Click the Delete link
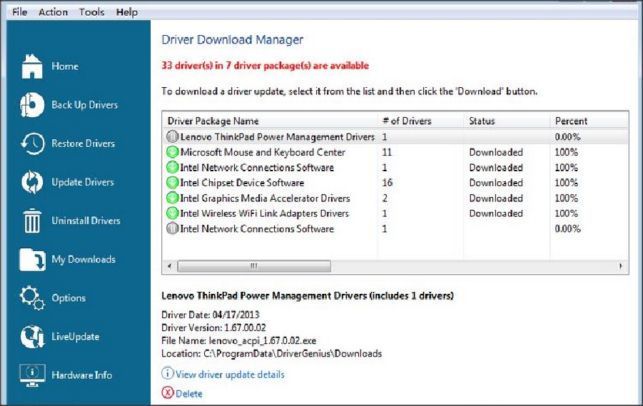The image size is (643, 406). pyautogui.click(x=189, y=394)
